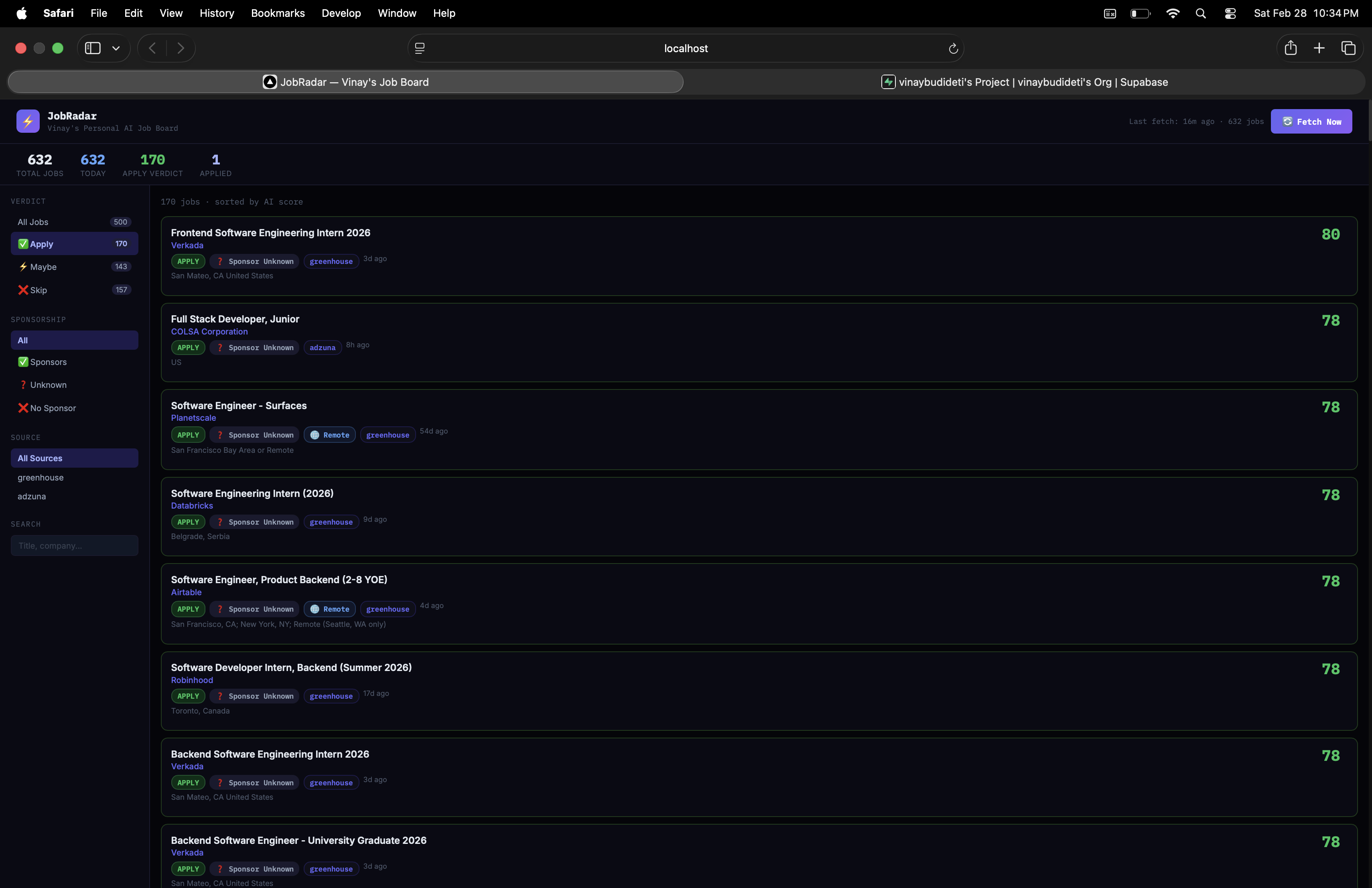Open Control Center in the menu bar
This screenshot has width=1372, height=888.
(1230, 13)
